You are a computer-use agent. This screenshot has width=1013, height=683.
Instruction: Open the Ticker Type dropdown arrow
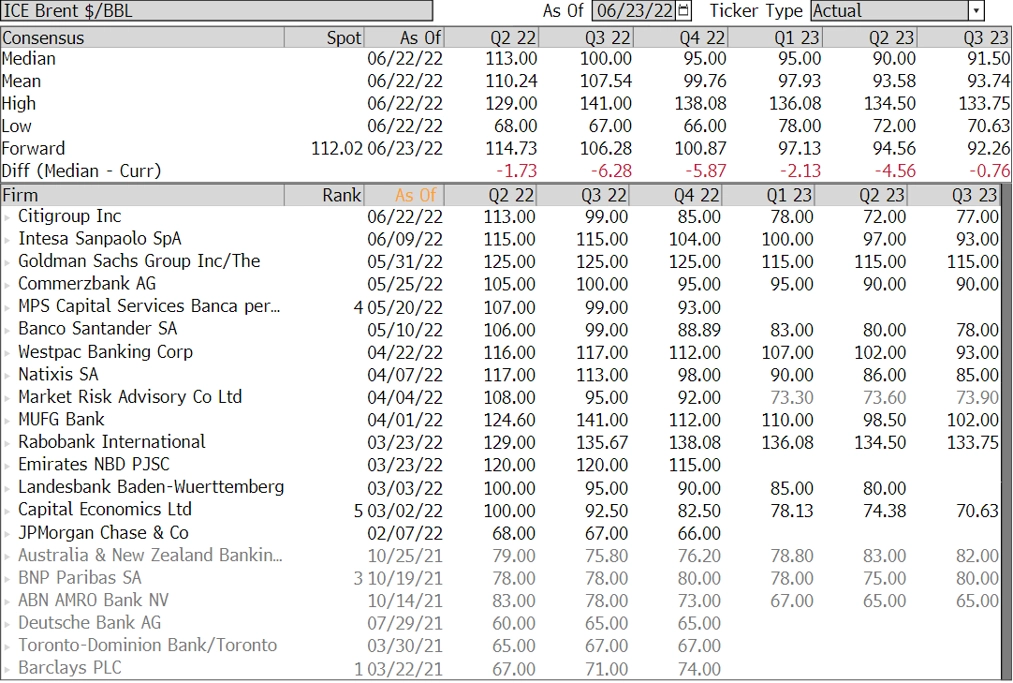(976, 10)
